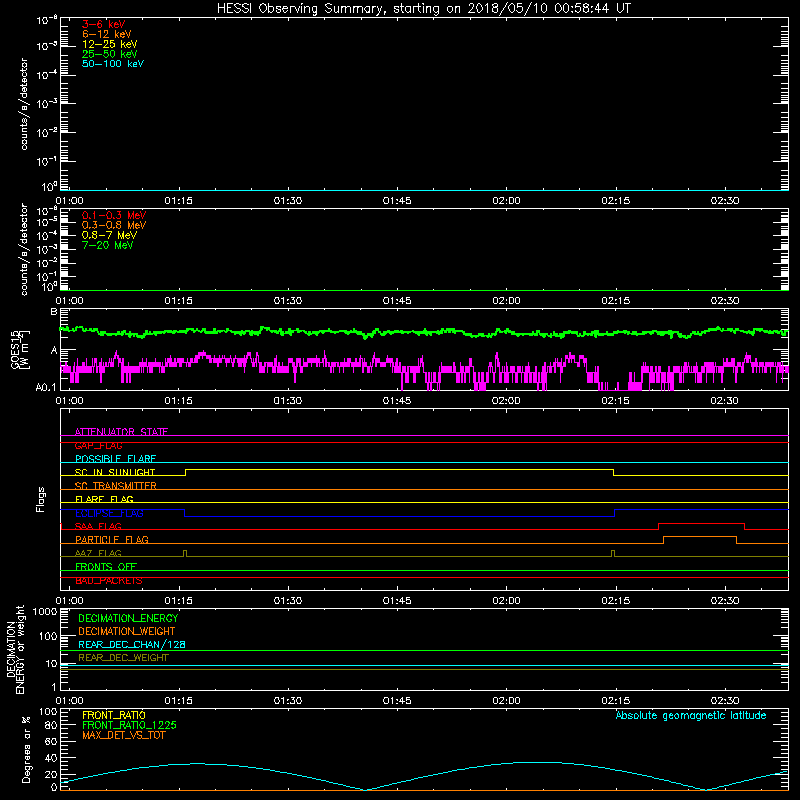Viewport: 800px width, 800px height.
Task: Click the green 25-50 keV legend entry
Action: 110,54
